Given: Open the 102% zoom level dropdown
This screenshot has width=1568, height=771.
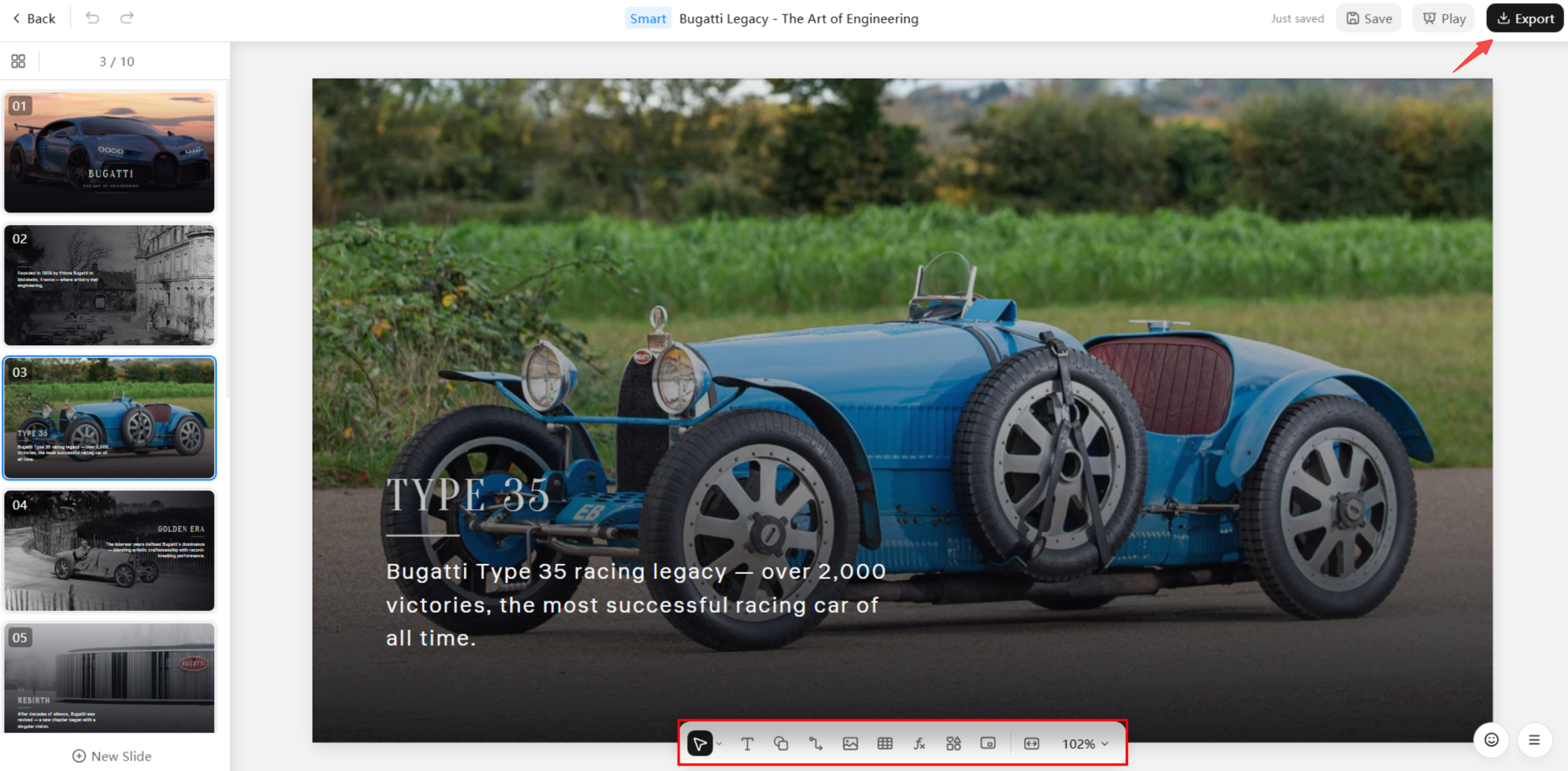Looking at the screenshot, I should click(1085, 743).
